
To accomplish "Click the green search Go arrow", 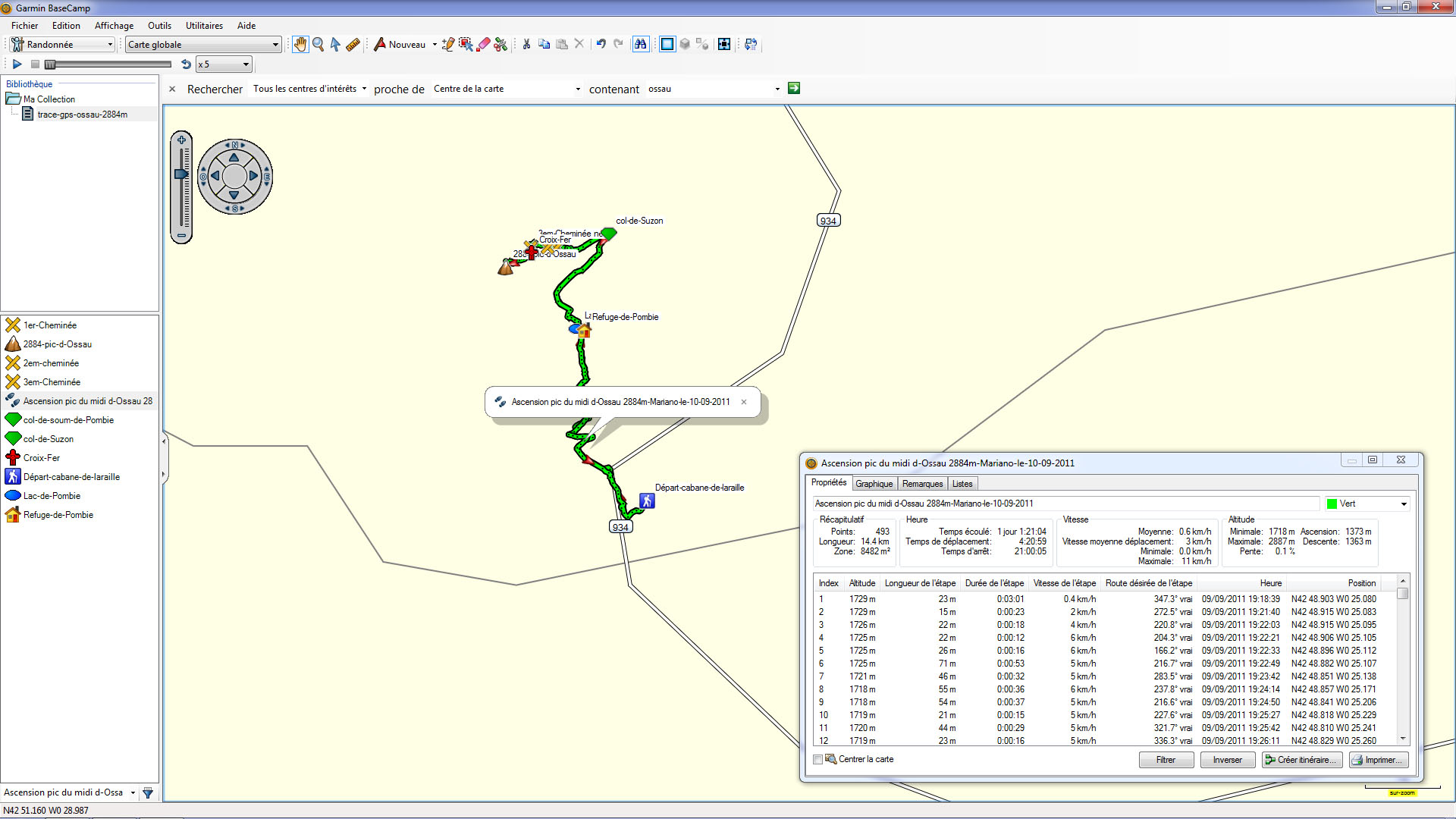I will click(794, 89).
